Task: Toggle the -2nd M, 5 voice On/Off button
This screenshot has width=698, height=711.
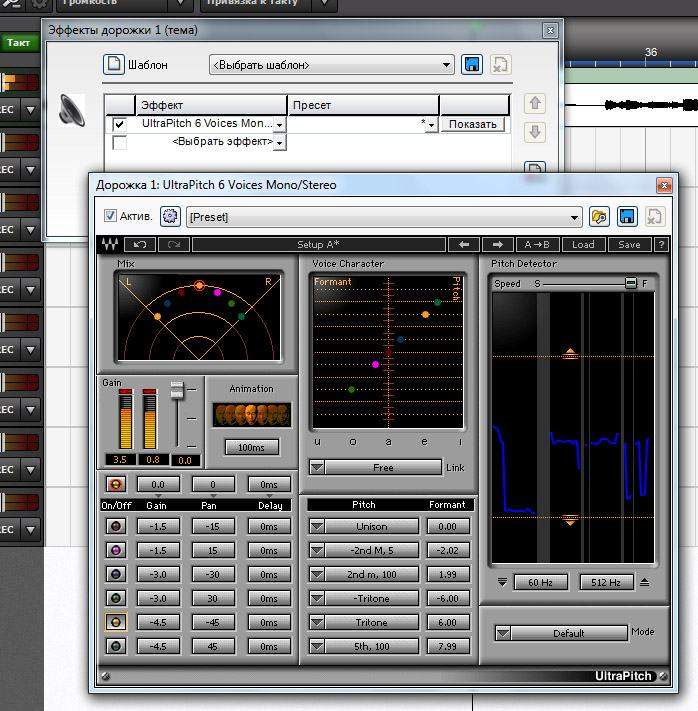Action: coord(116,550)
